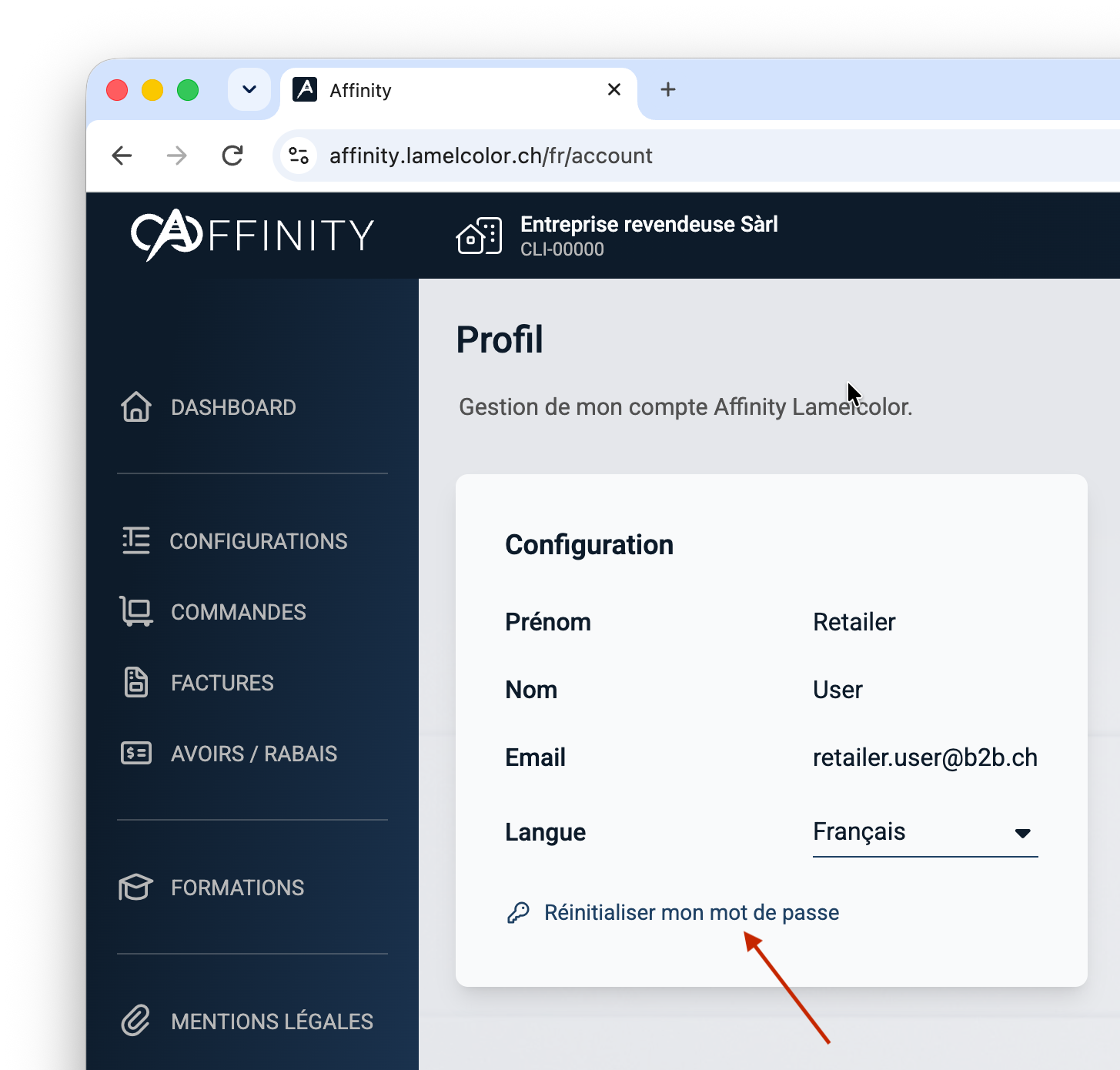Viewport: 1120px width, 1070px height.
Task: Click the Affinity favicon on the tab
Action: (305, 90)
